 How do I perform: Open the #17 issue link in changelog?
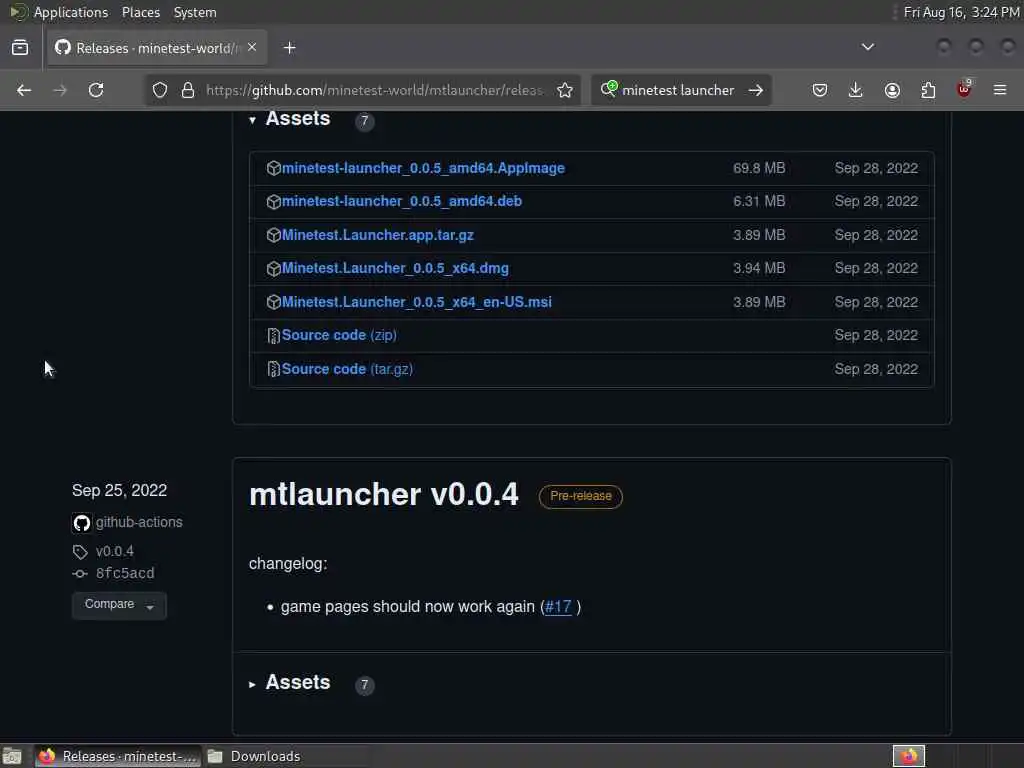point(558,607)
